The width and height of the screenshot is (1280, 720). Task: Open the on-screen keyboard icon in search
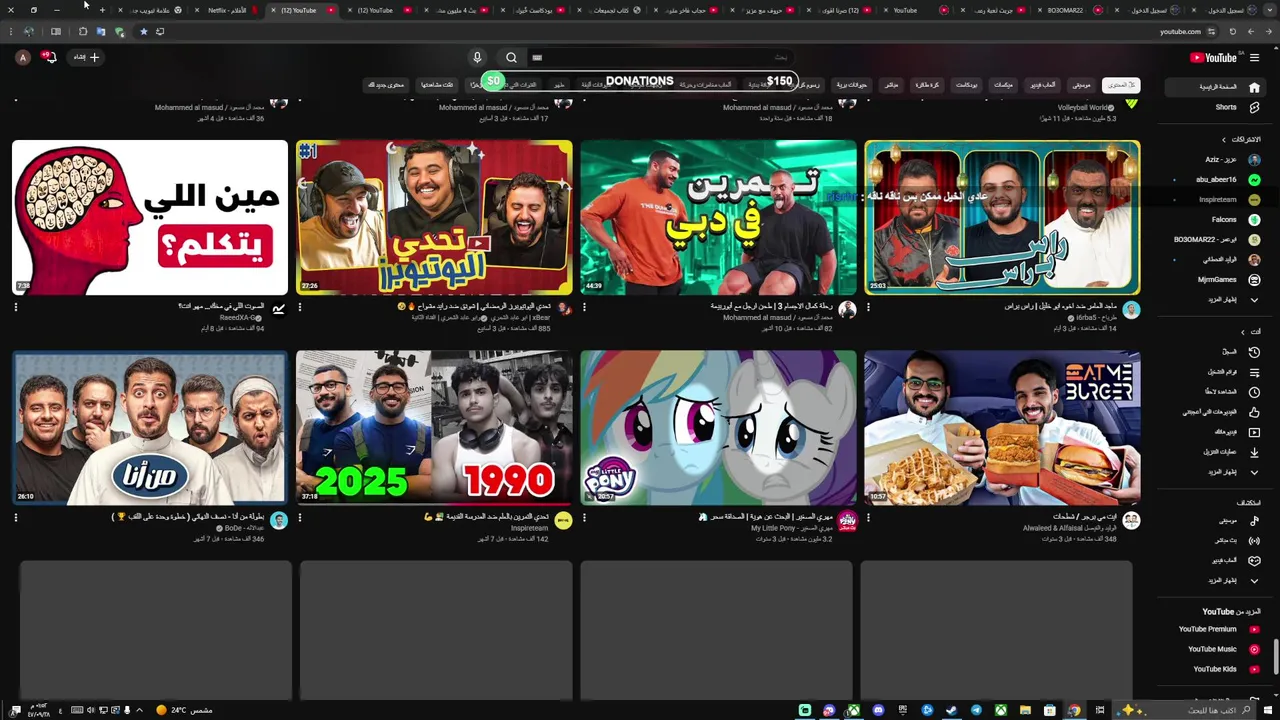tap(537, 58)
